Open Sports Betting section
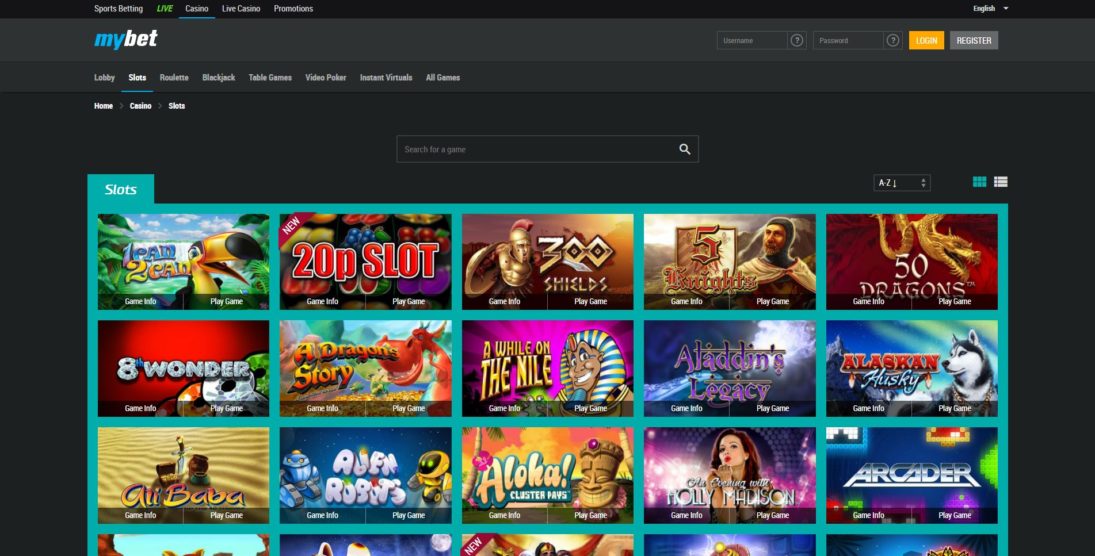This screenshot has height=556, width=1095. click(119, 8)
